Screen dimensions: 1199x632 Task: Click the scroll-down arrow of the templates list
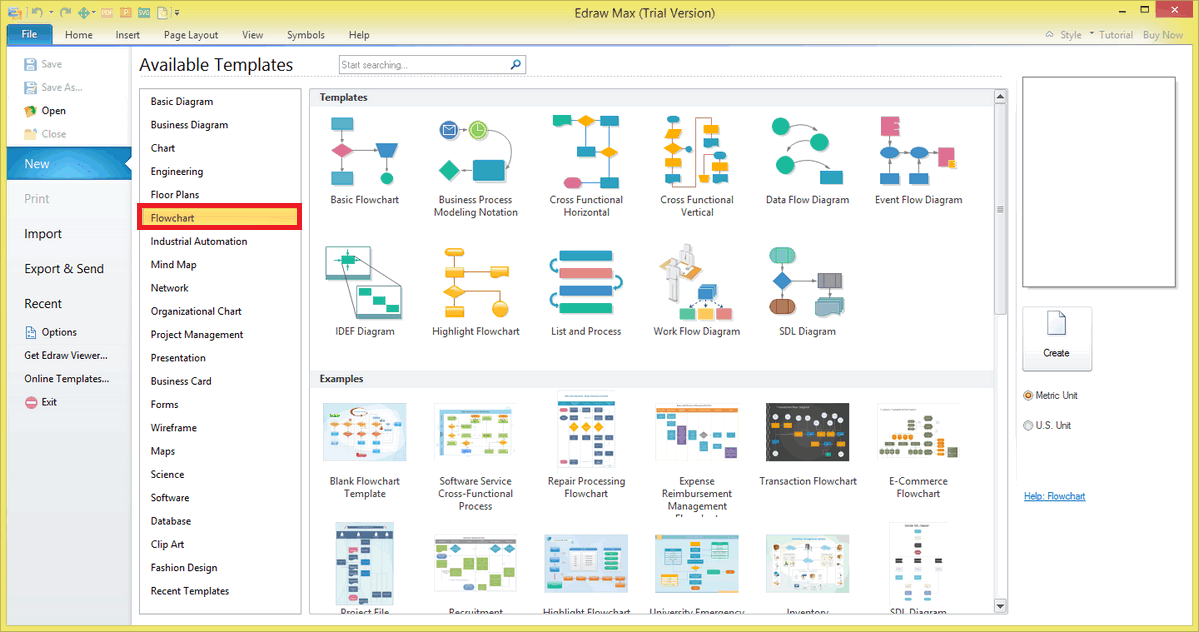[1000, 606]
